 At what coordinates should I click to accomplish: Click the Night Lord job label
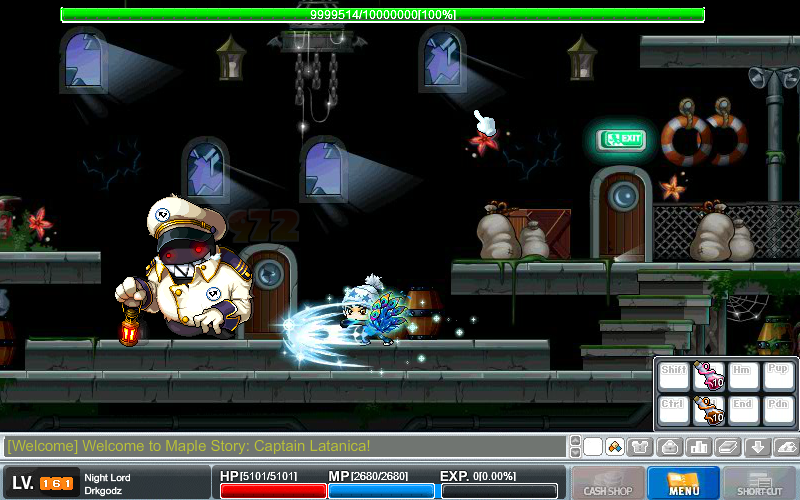(107, 478)
